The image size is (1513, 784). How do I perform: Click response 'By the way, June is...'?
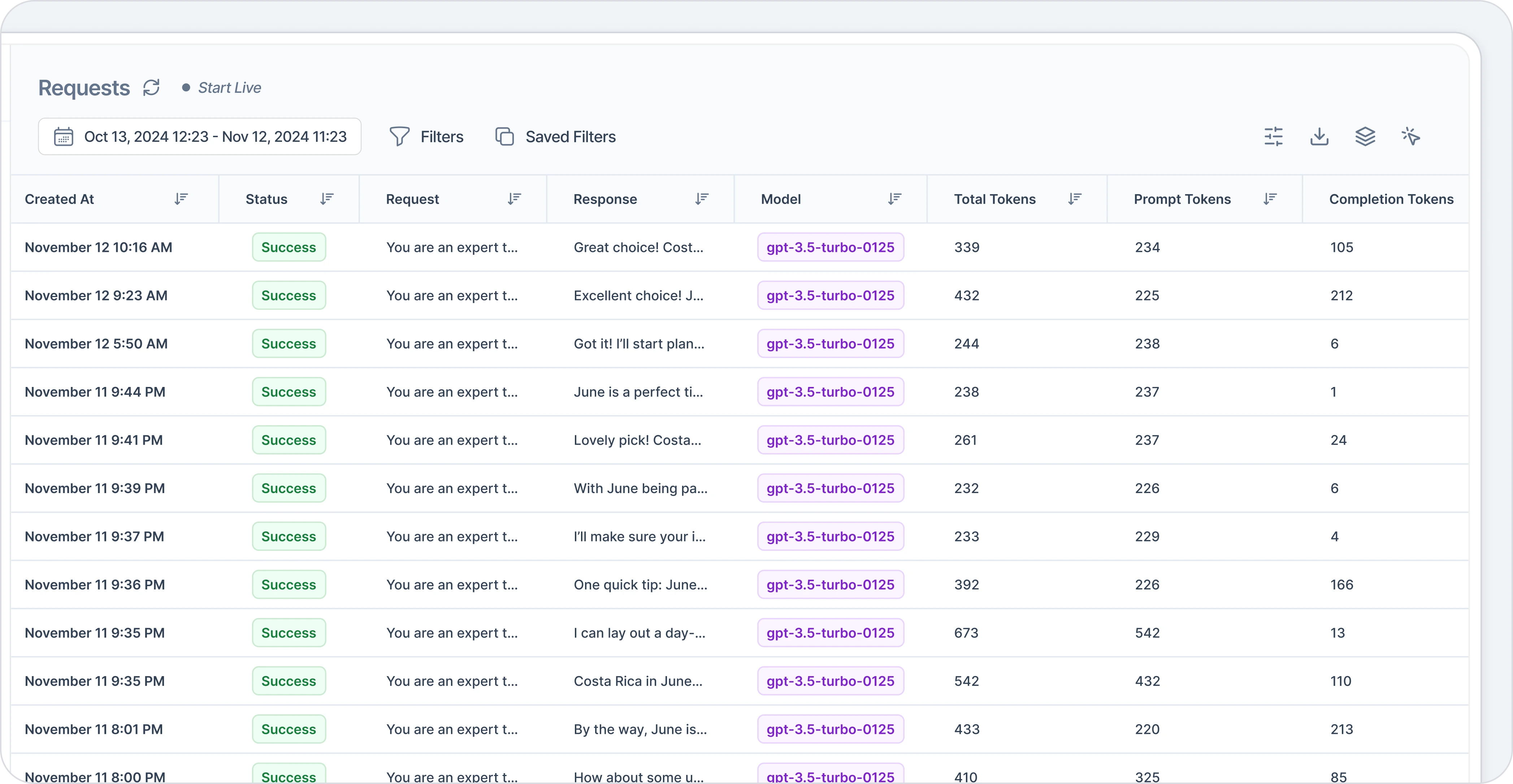(640, 729)
